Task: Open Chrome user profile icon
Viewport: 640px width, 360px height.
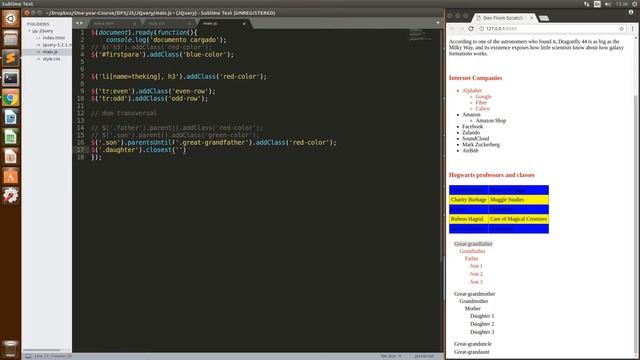Action: [x=631, y=12]
